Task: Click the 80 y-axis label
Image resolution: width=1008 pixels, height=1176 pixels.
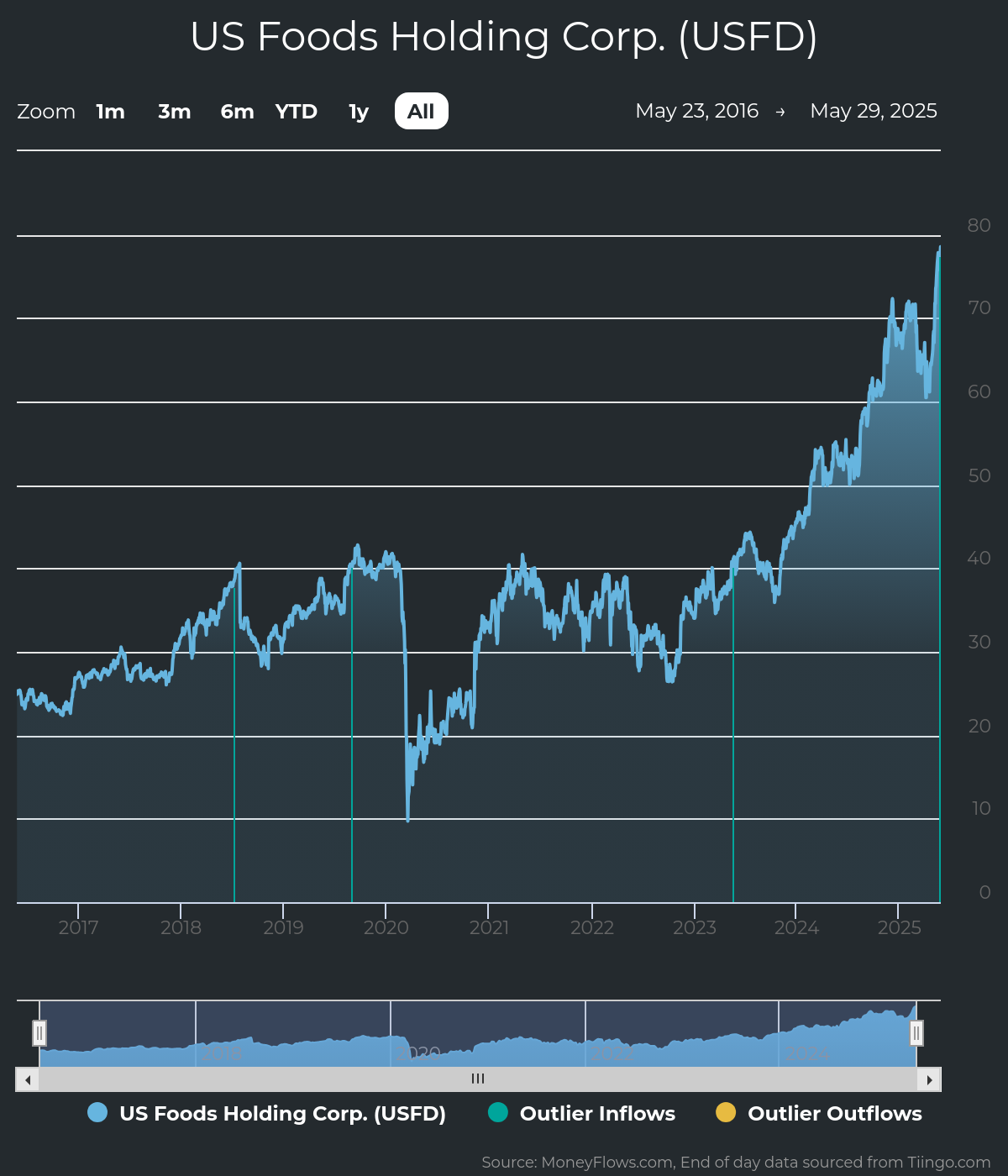Action: pos(979,225)
